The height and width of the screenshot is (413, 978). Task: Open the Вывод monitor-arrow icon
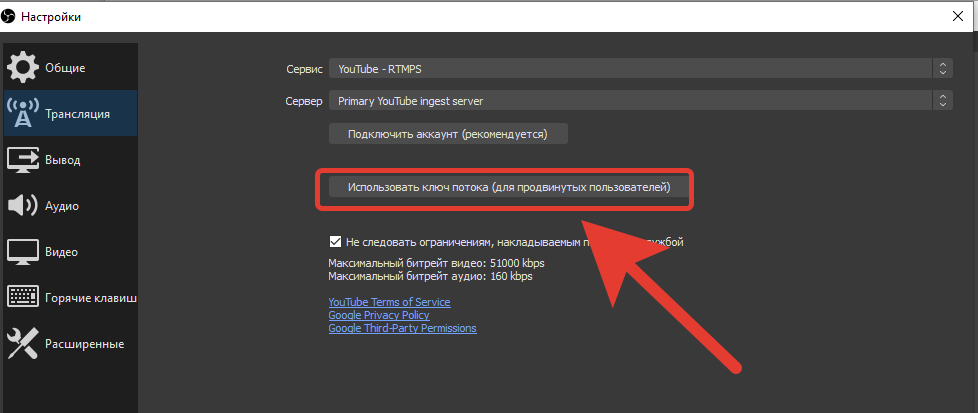point(23,160)
